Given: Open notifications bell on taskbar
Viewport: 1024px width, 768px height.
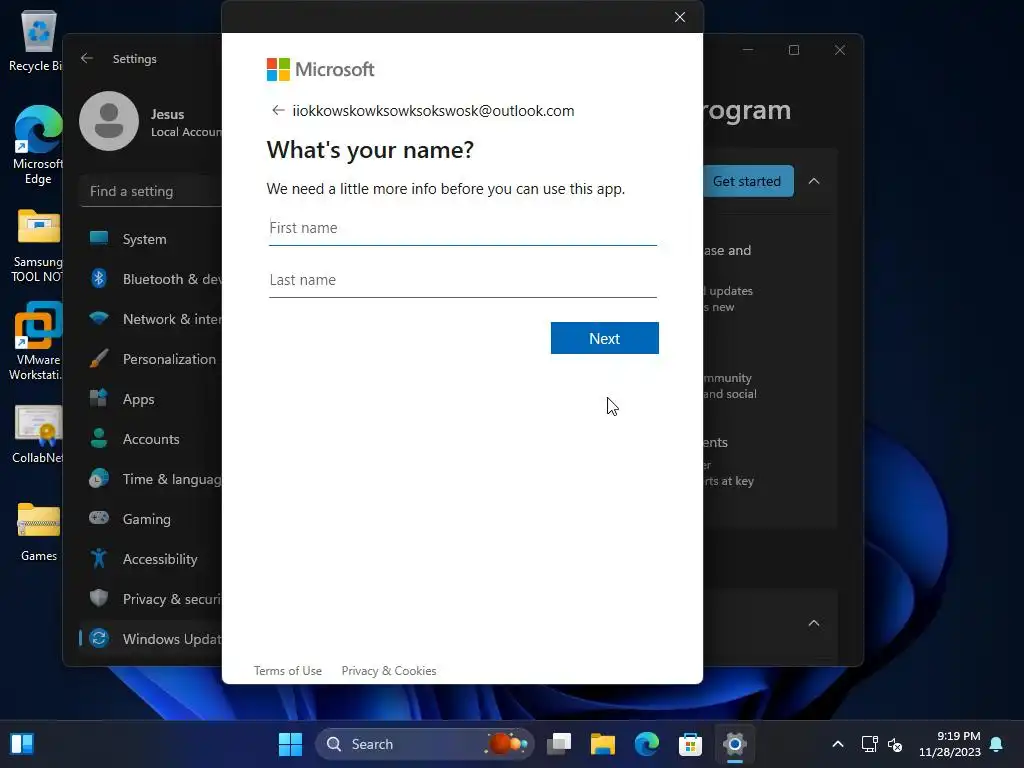Looking at the screenshot, I should [x=997, y=744].
